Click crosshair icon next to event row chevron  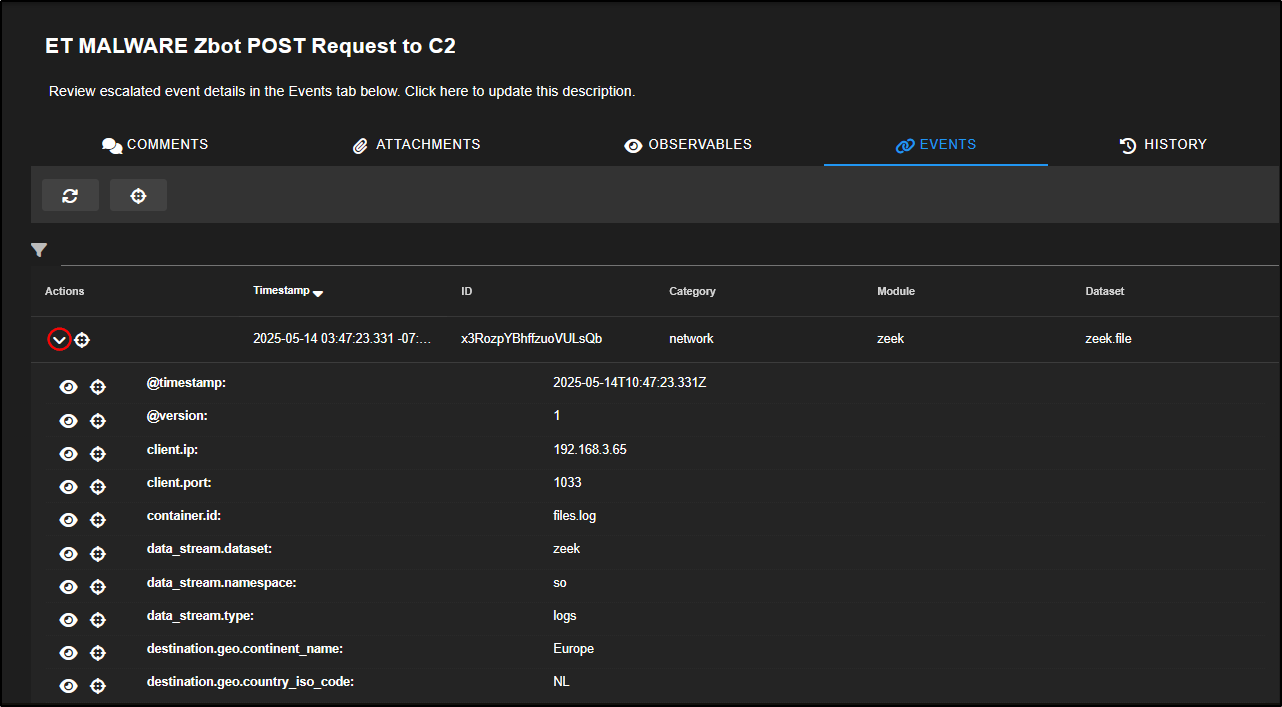tap(82, 340)
